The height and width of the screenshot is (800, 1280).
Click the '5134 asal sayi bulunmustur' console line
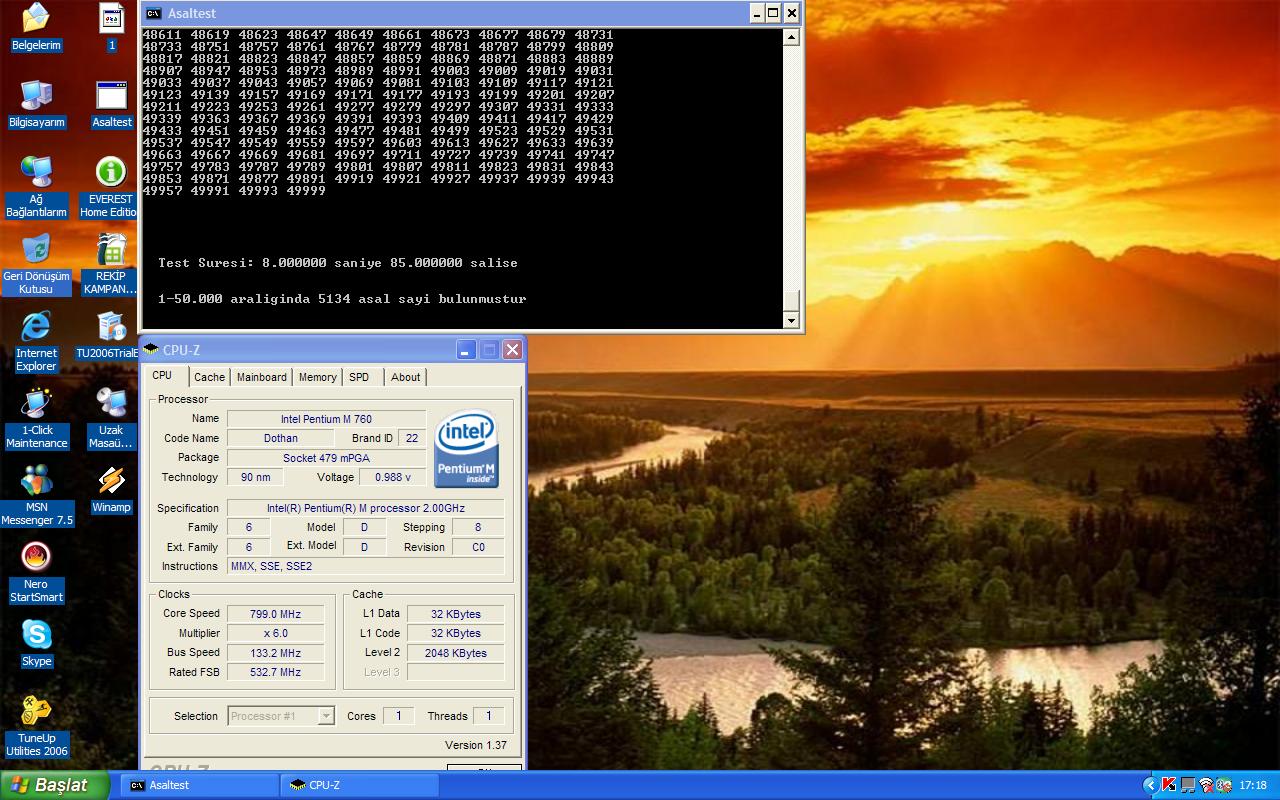coord(342,299)
